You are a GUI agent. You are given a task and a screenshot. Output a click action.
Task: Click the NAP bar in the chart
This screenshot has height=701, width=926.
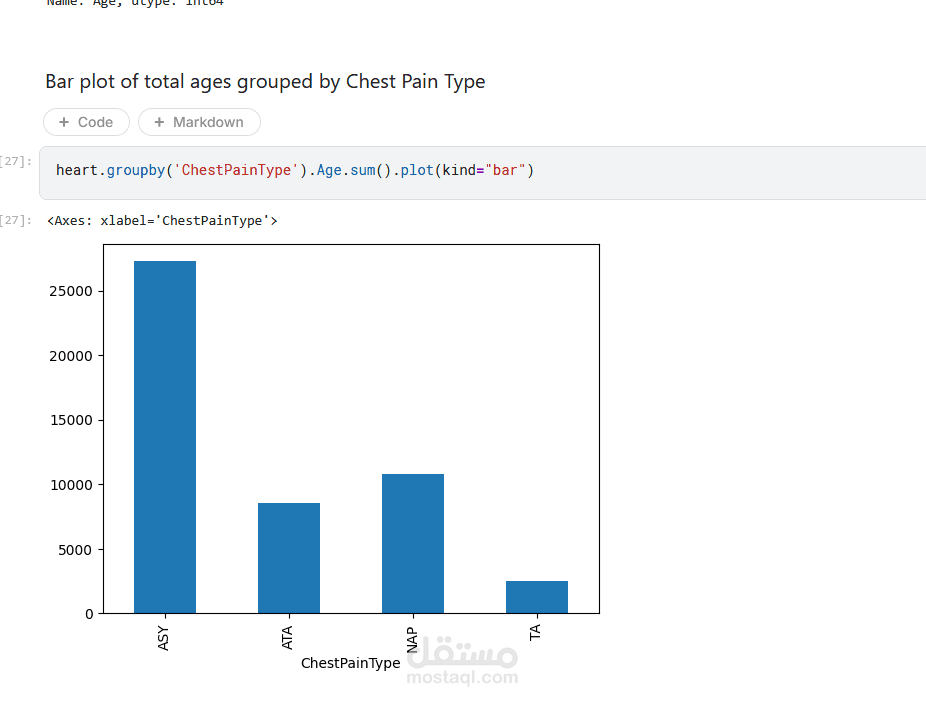413,543
